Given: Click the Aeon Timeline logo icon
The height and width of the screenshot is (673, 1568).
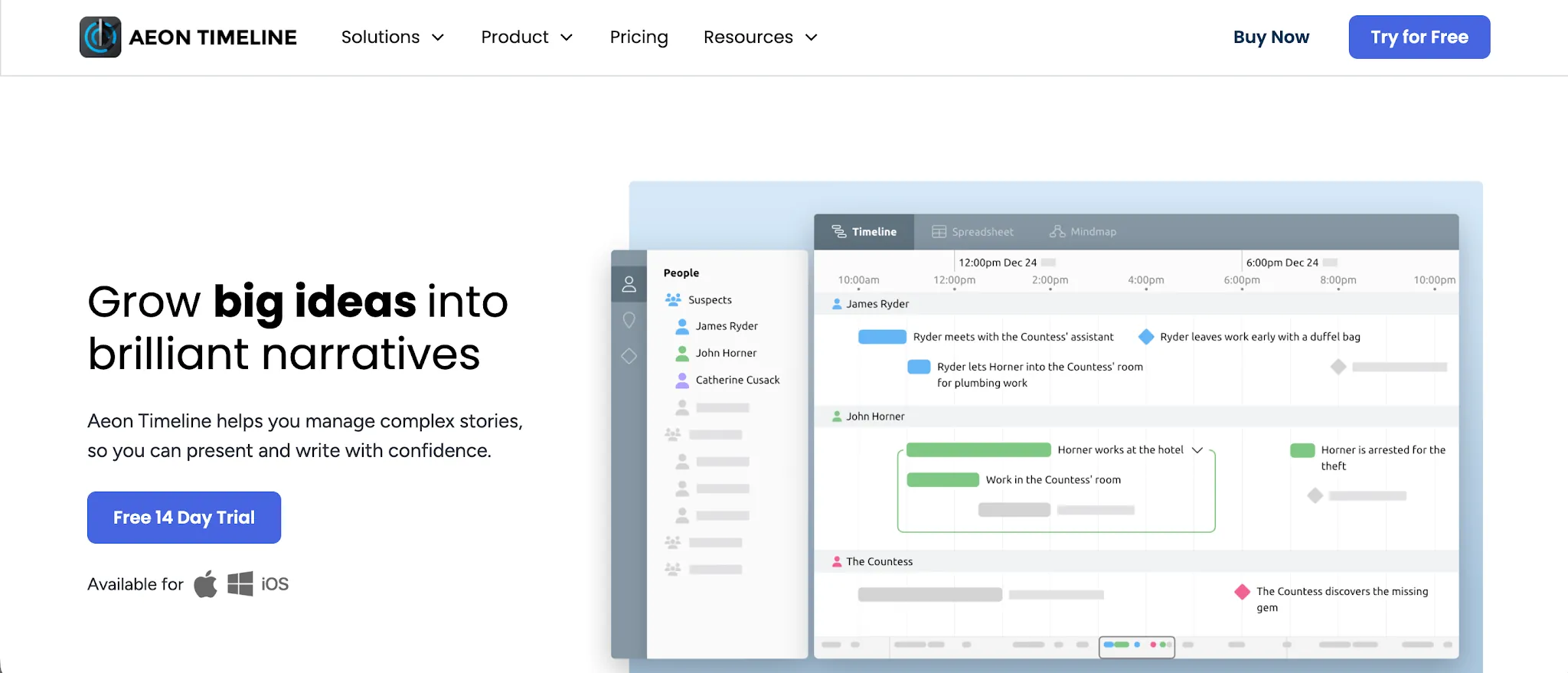Looking at the screenshot, I should click(100, 37).
